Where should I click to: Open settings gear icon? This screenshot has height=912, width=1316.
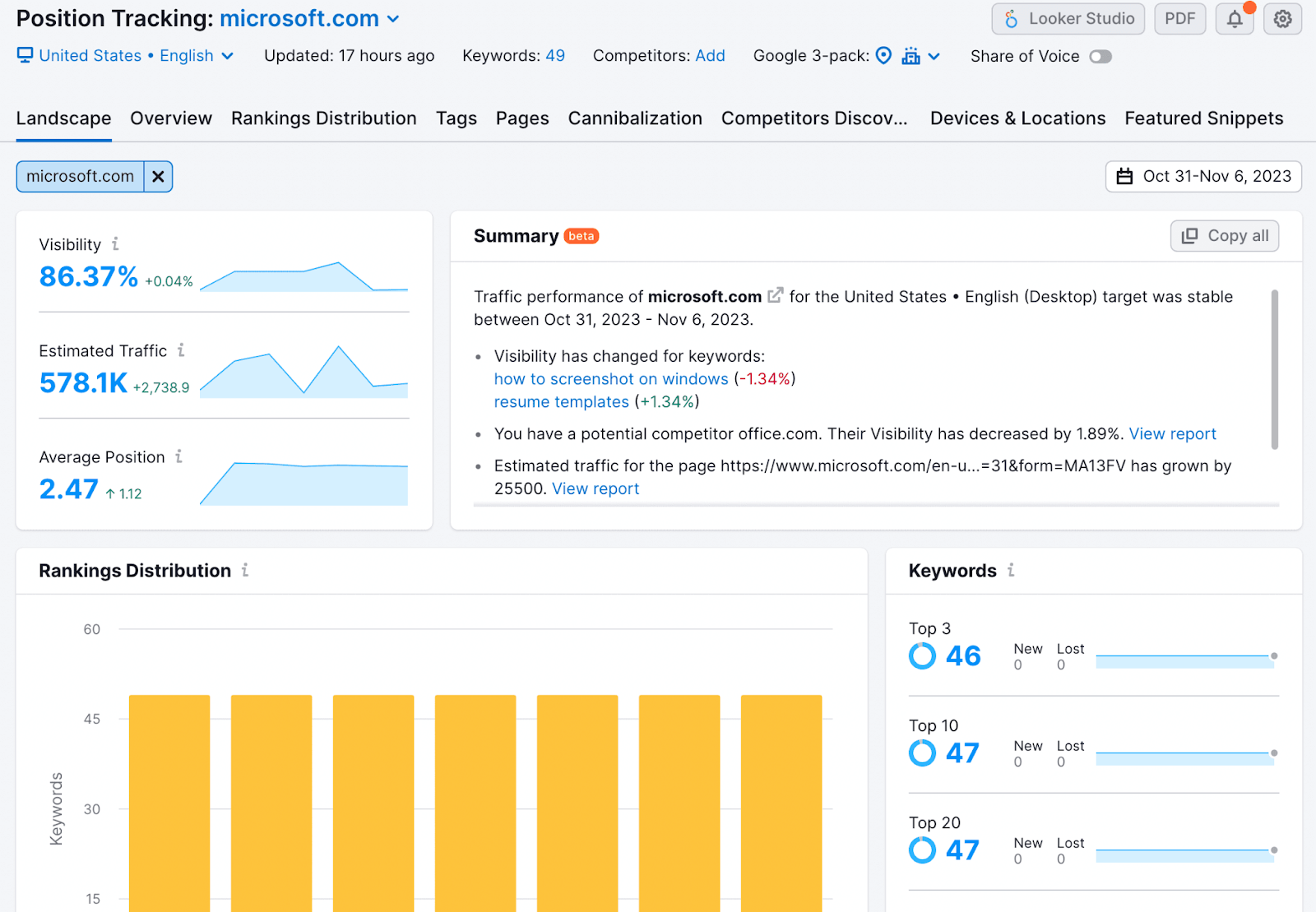point(1282,19)
